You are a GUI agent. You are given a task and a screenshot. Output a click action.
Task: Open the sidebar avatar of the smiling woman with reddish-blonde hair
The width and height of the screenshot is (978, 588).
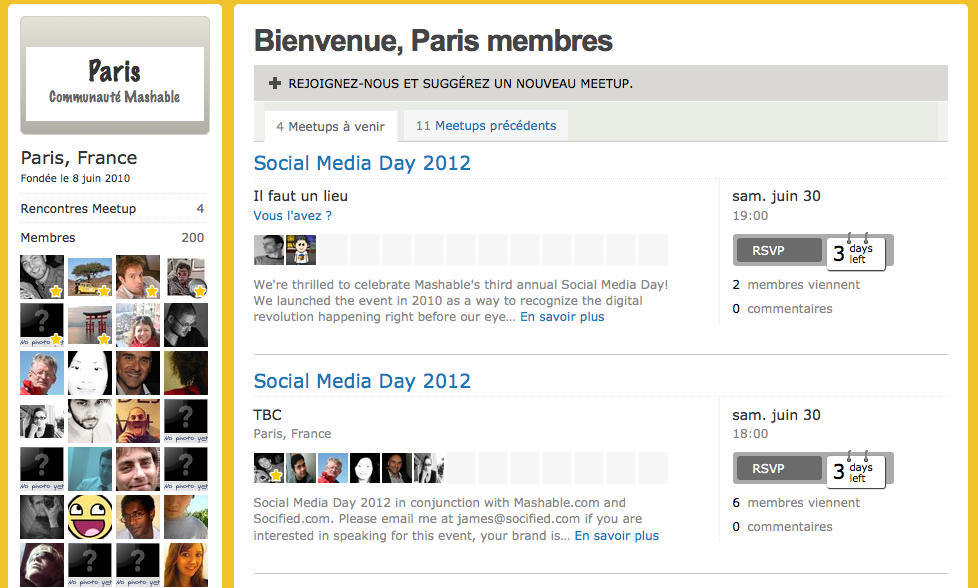[x=186, y=565]
